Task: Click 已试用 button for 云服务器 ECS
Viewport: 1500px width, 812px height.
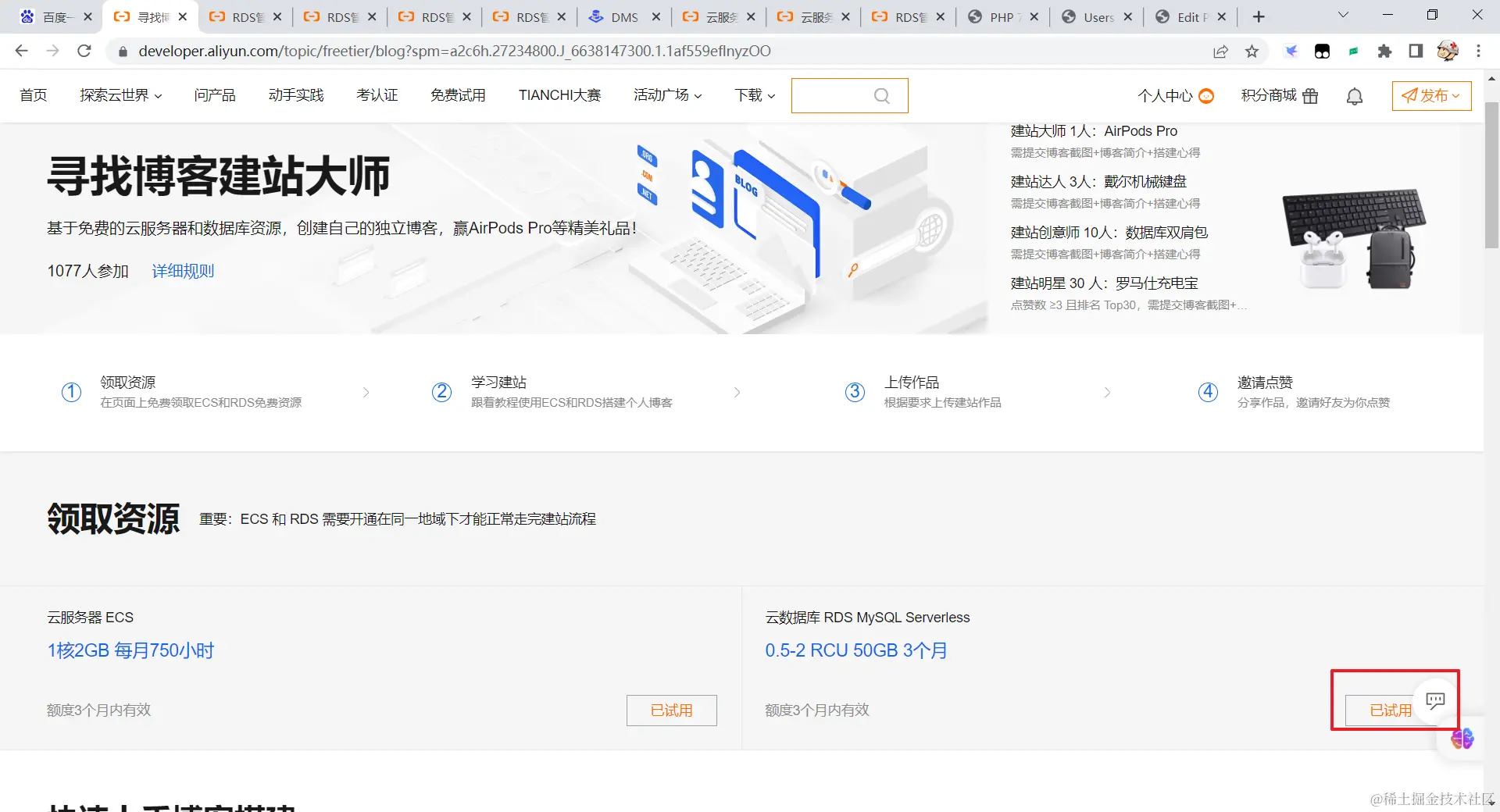Action: point(672,710)
